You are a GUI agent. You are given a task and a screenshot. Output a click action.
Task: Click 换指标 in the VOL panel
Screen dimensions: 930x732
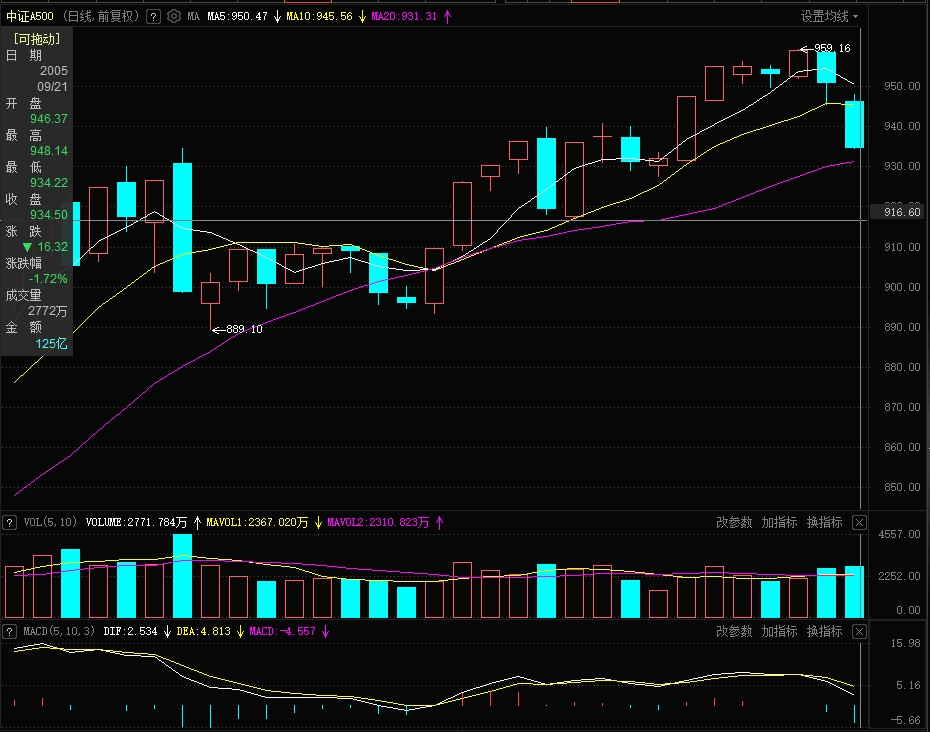pos(824,522)
